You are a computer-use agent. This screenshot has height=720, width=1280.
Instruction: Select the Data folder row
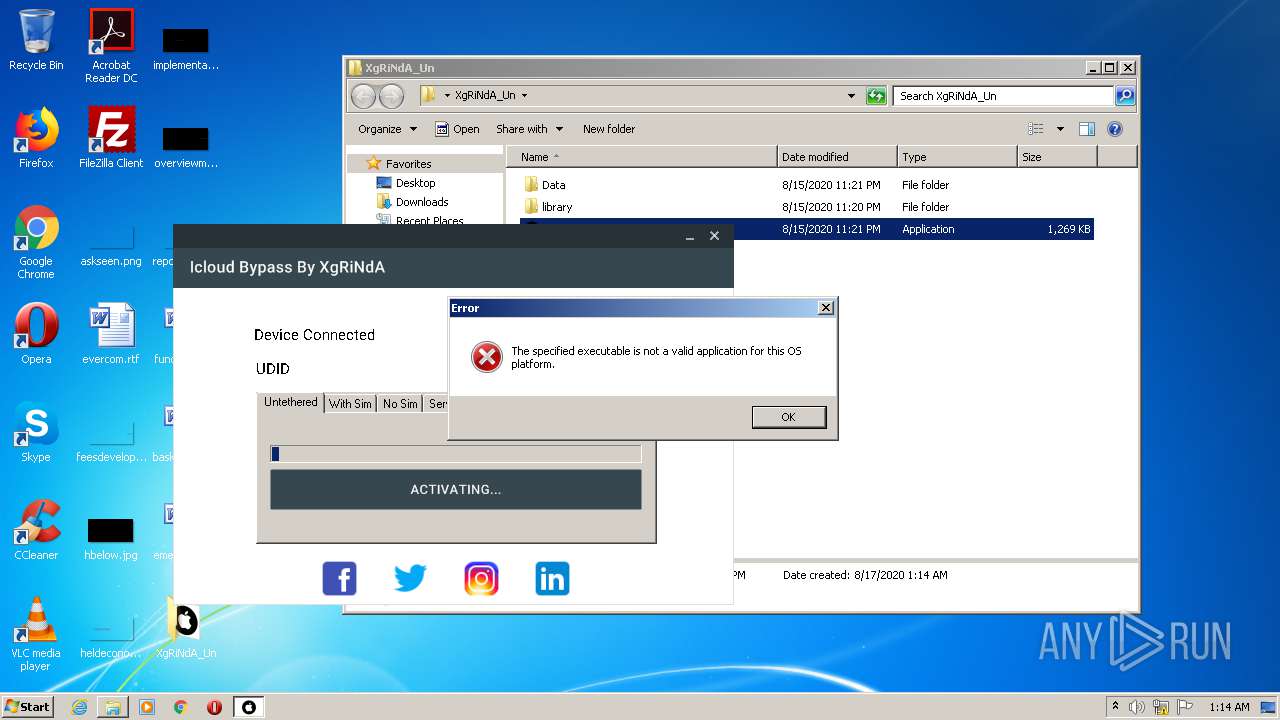tap(806, 185)
